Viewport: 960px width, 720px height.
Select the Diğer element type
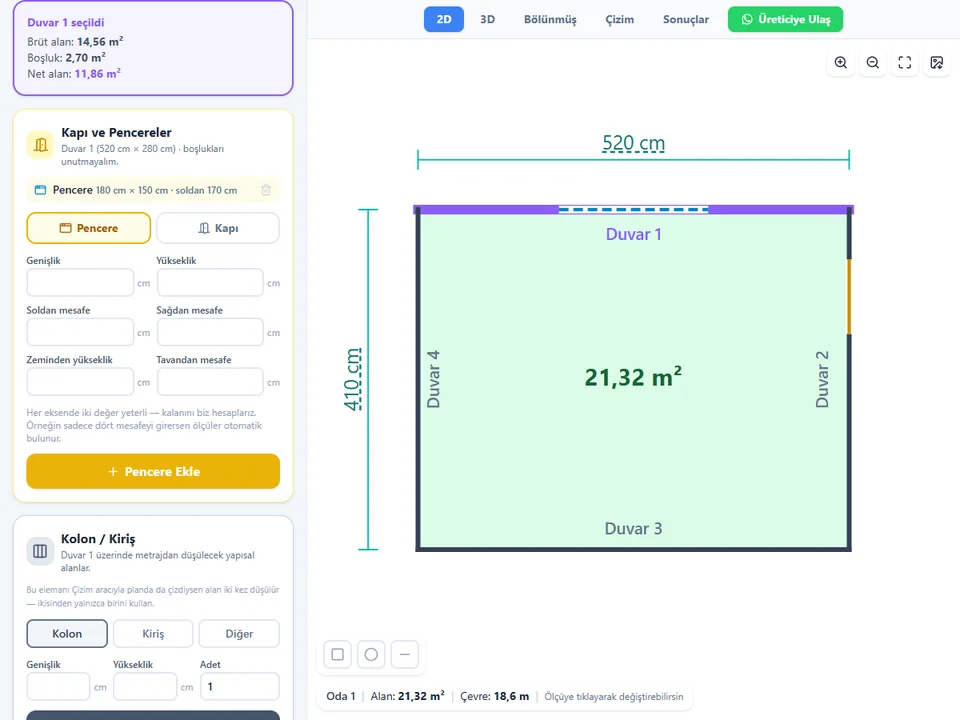point(239,634)
